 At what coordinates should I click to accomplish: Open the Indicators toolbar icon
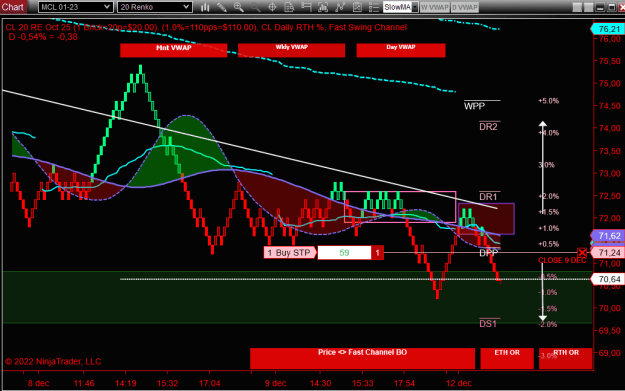tap(340, 7)
